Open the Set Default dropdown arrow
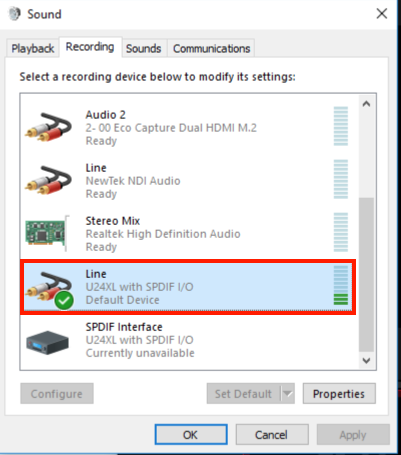The width and height of the screenshot is (401, 455). coord(287,394)
